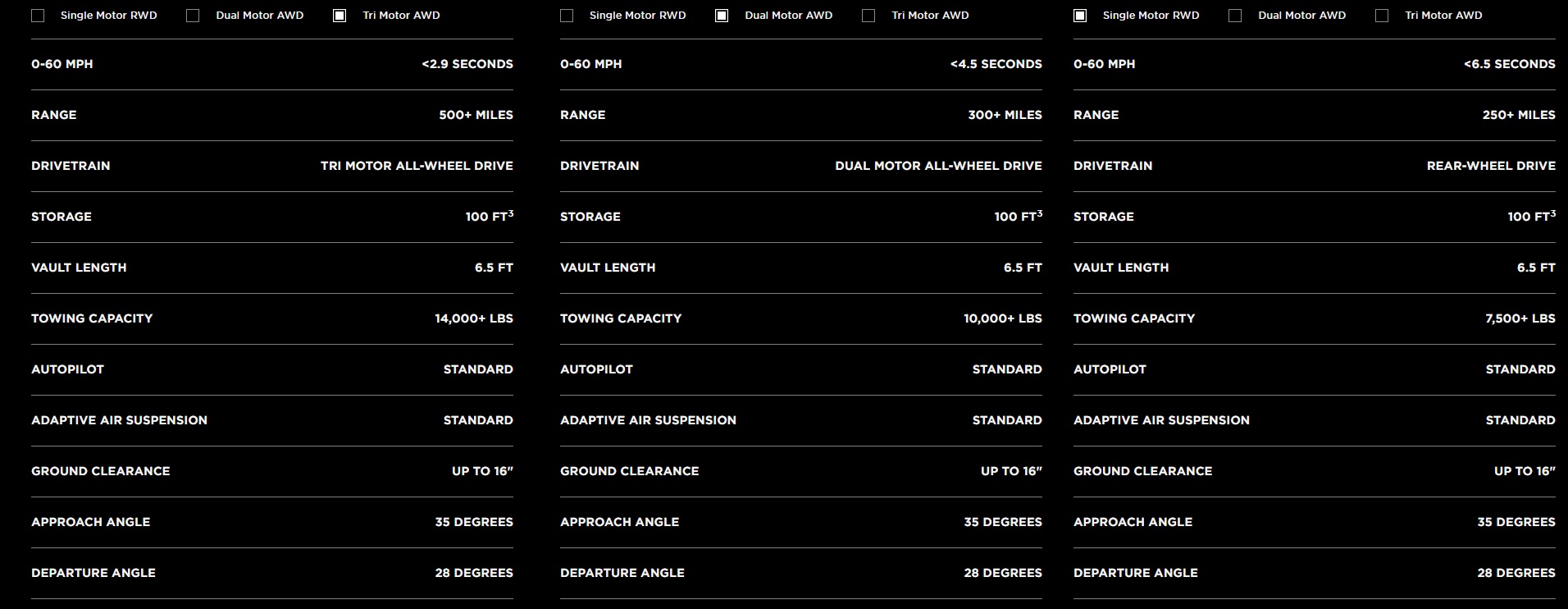Click the 300+ MILES range value
The image size is (1568, 609).
pyautogui.click(x=1005, y=115)
